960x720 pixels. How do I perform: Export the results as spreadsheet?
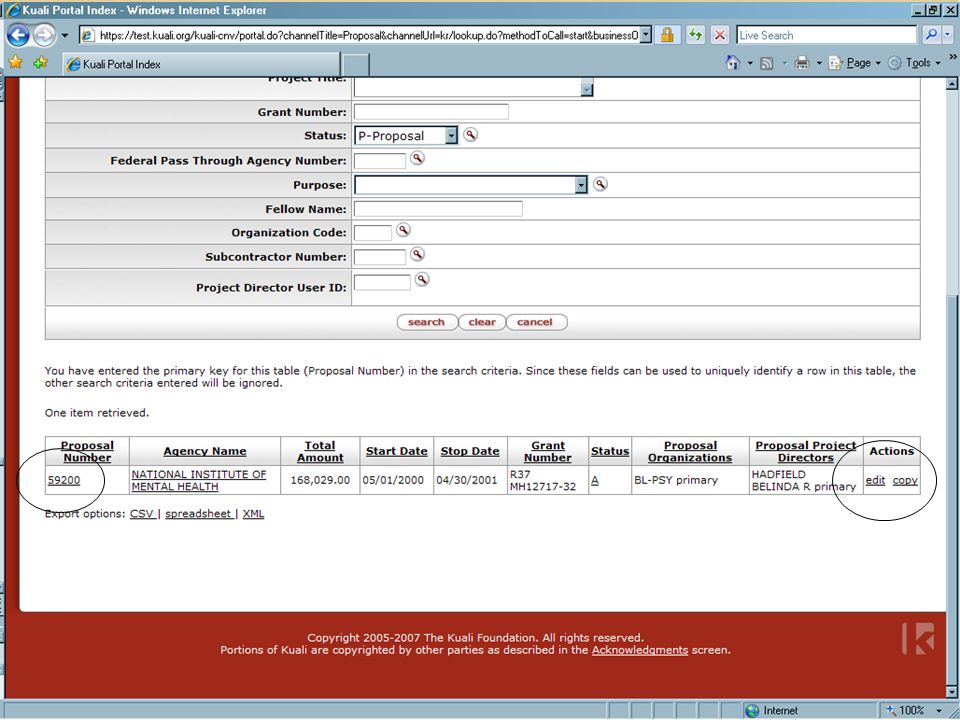pyautogui.click(x=198, y=514)
